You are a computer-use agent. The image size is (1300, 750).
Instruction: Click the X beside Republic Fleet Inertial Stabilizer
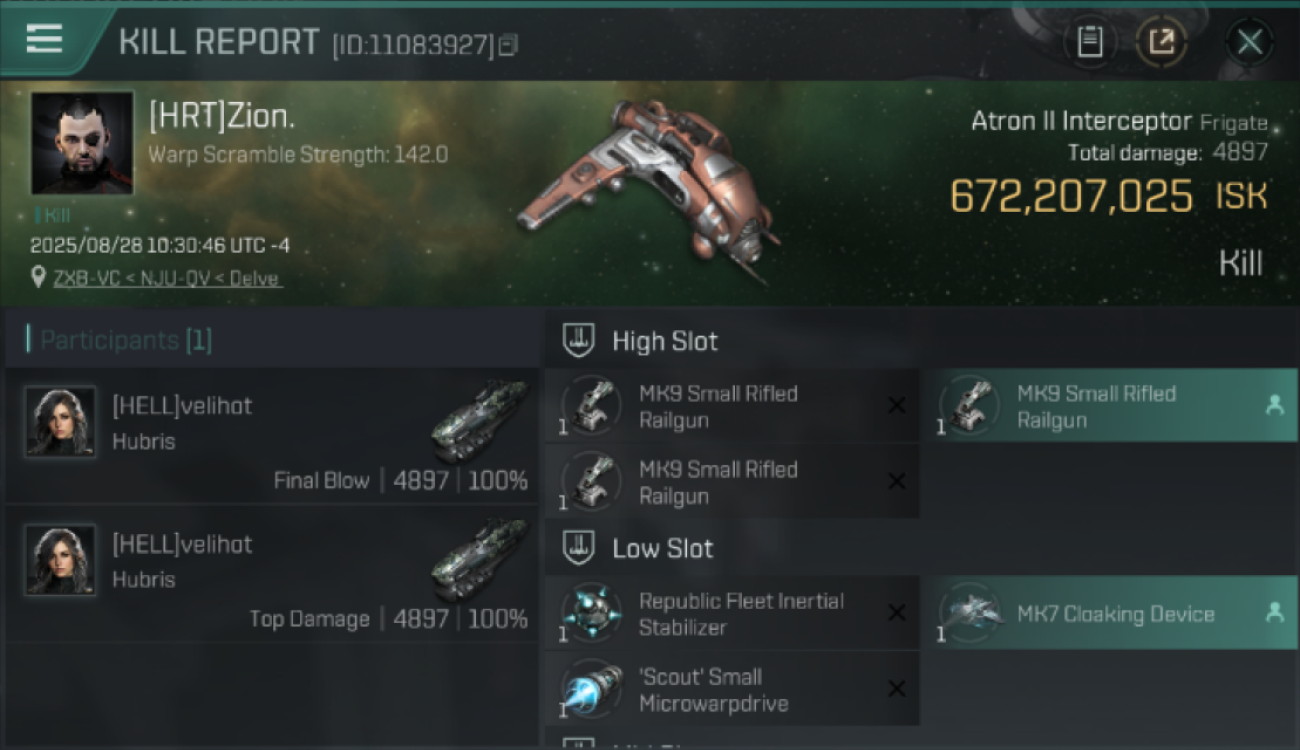tap(897, 613)
